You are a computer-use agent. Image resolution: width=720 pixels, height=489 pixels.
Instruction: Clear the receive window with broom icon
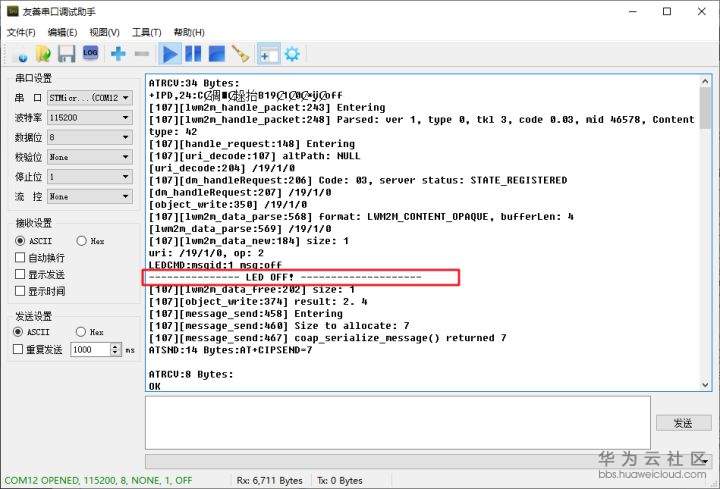(x=240, y=54)
